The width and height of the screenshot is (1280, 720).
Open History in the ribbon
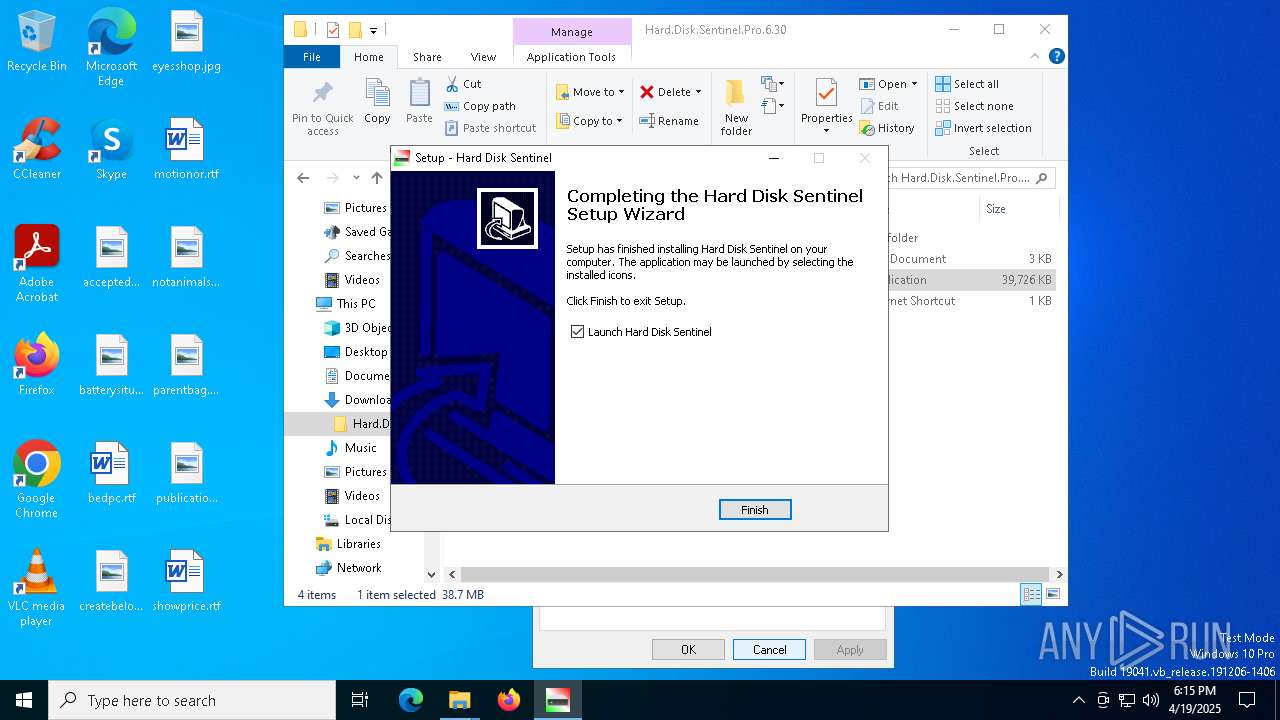(887, 128)
